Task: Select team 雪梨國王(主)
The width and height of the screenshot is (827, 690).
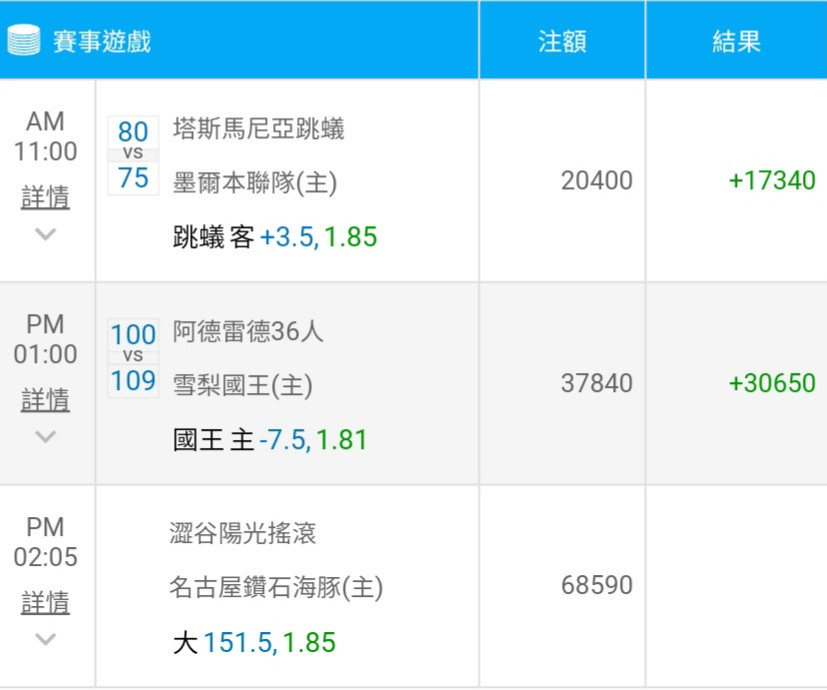Action: 243,386
